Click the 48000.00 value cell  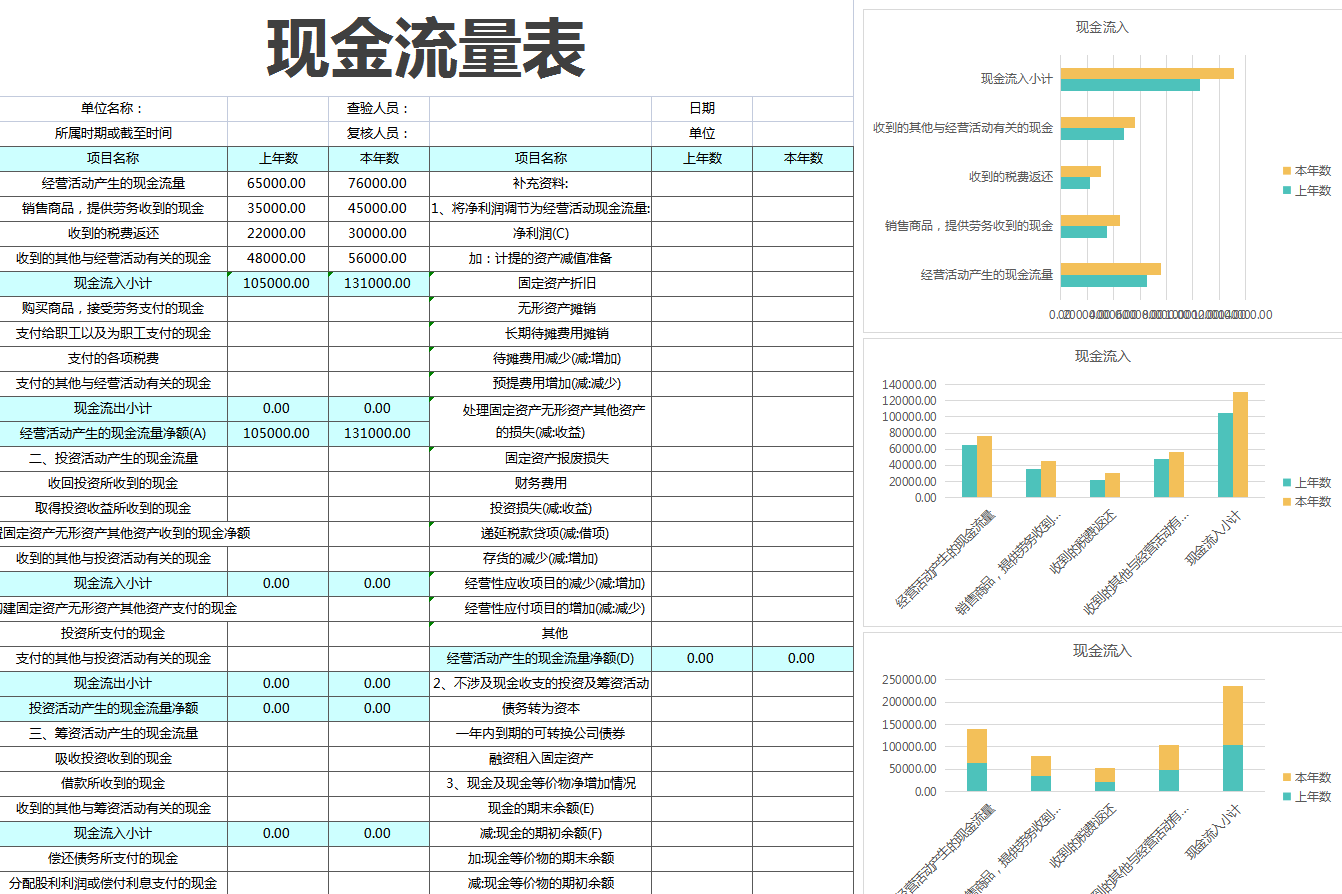coord(277,258)
